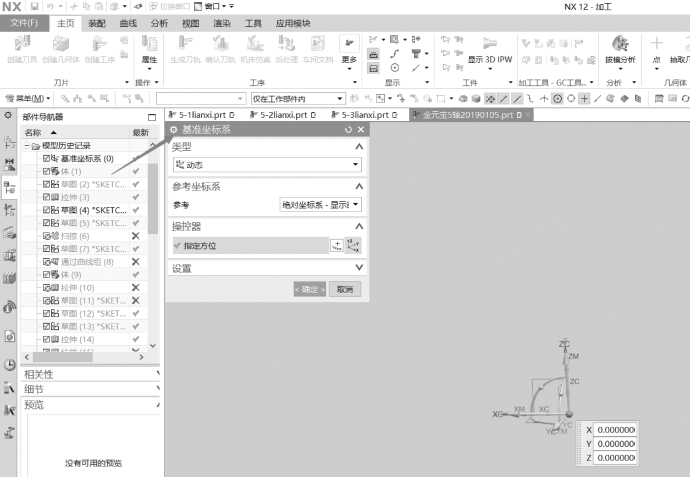Click the point dialog icon beside 指定方位
Image resolution: width=690 pixels, height=477 pixels.
coord(337,246)
